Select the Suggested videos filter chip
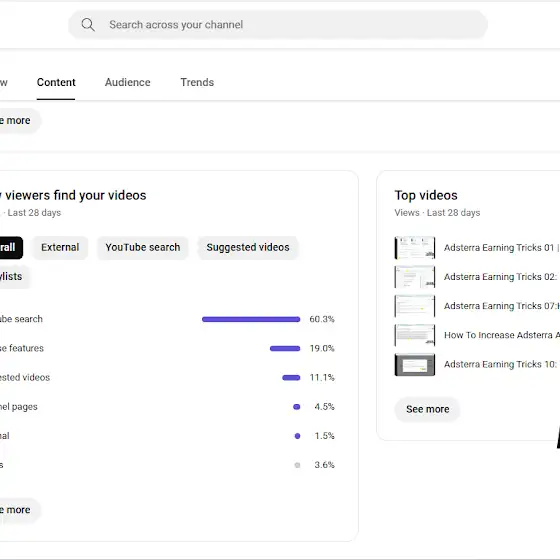 pos(248,248)
